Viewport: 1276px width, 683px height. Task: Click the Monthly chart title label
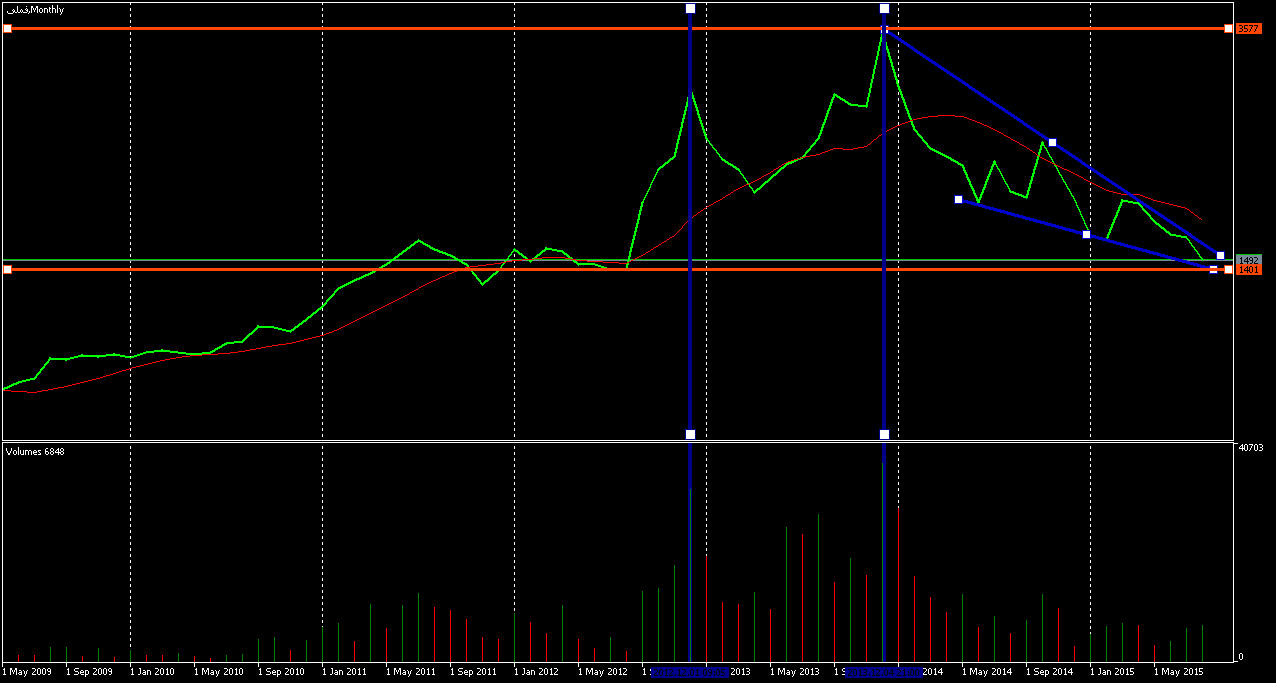[35, 9]
